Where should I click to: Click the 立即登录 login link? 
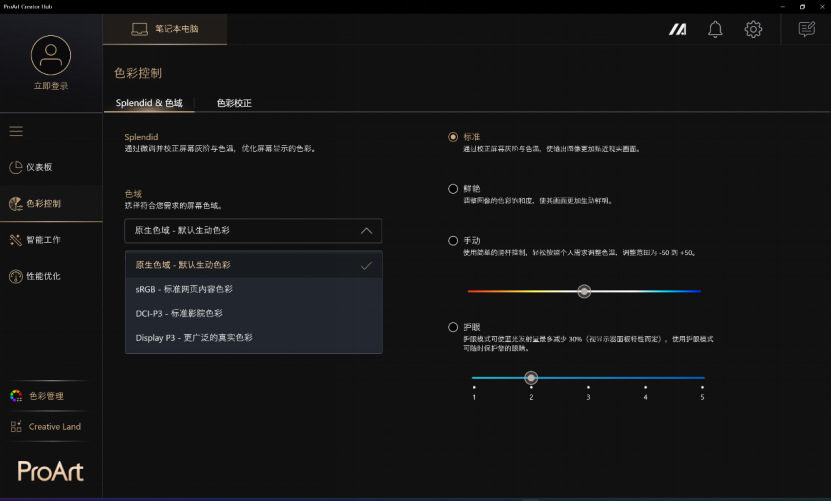pyautogui.click(x=51, y=86)
